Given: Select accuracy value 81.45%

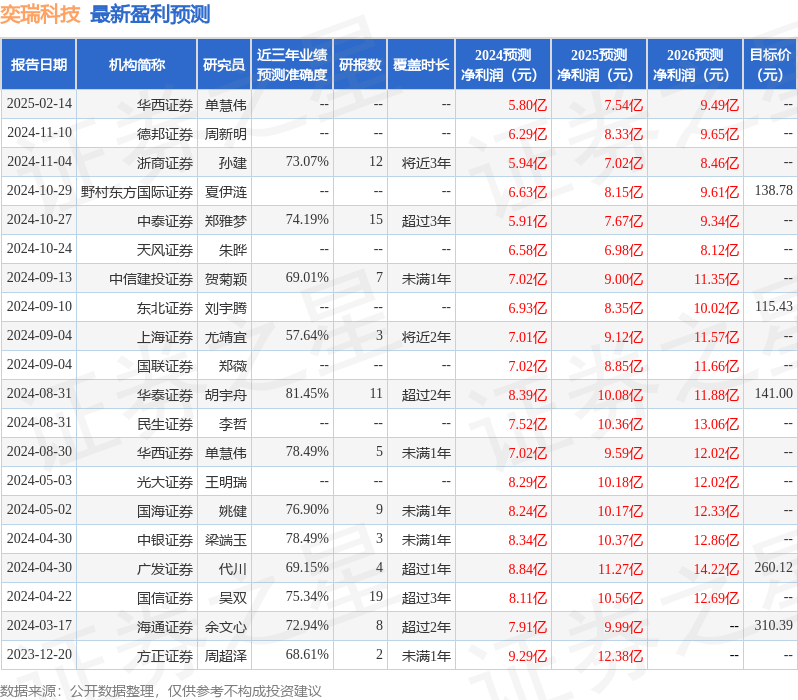Looking at the screenshot, I should (x=307, y=394).
